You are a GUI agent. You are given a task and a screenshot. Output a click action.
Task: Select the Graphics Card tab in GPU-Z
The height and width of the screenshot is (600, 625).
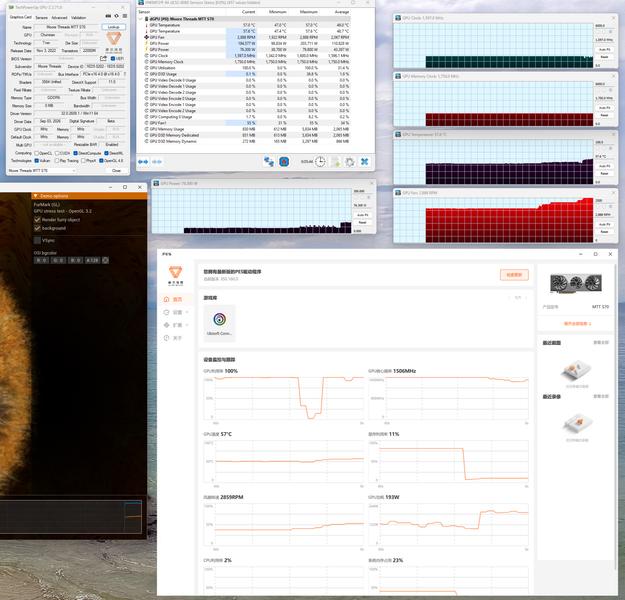20,17
